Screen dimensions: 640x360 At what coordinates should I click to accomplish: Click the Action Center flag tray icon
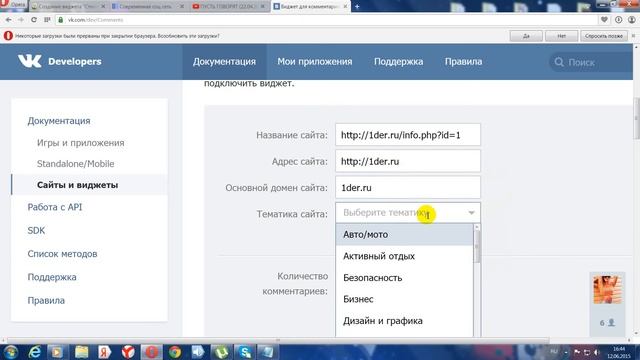(x=577, y=352)
